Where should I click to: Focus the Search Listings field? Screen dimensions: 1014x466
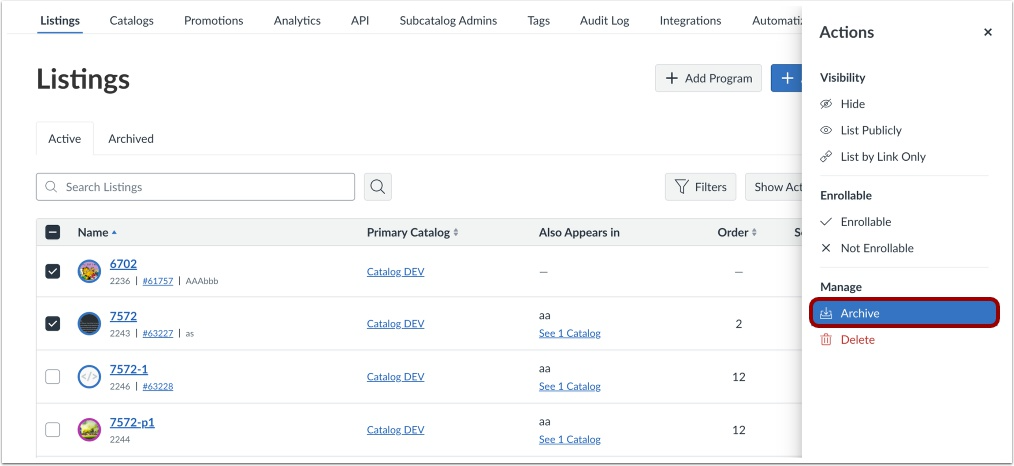click(195, 187)
